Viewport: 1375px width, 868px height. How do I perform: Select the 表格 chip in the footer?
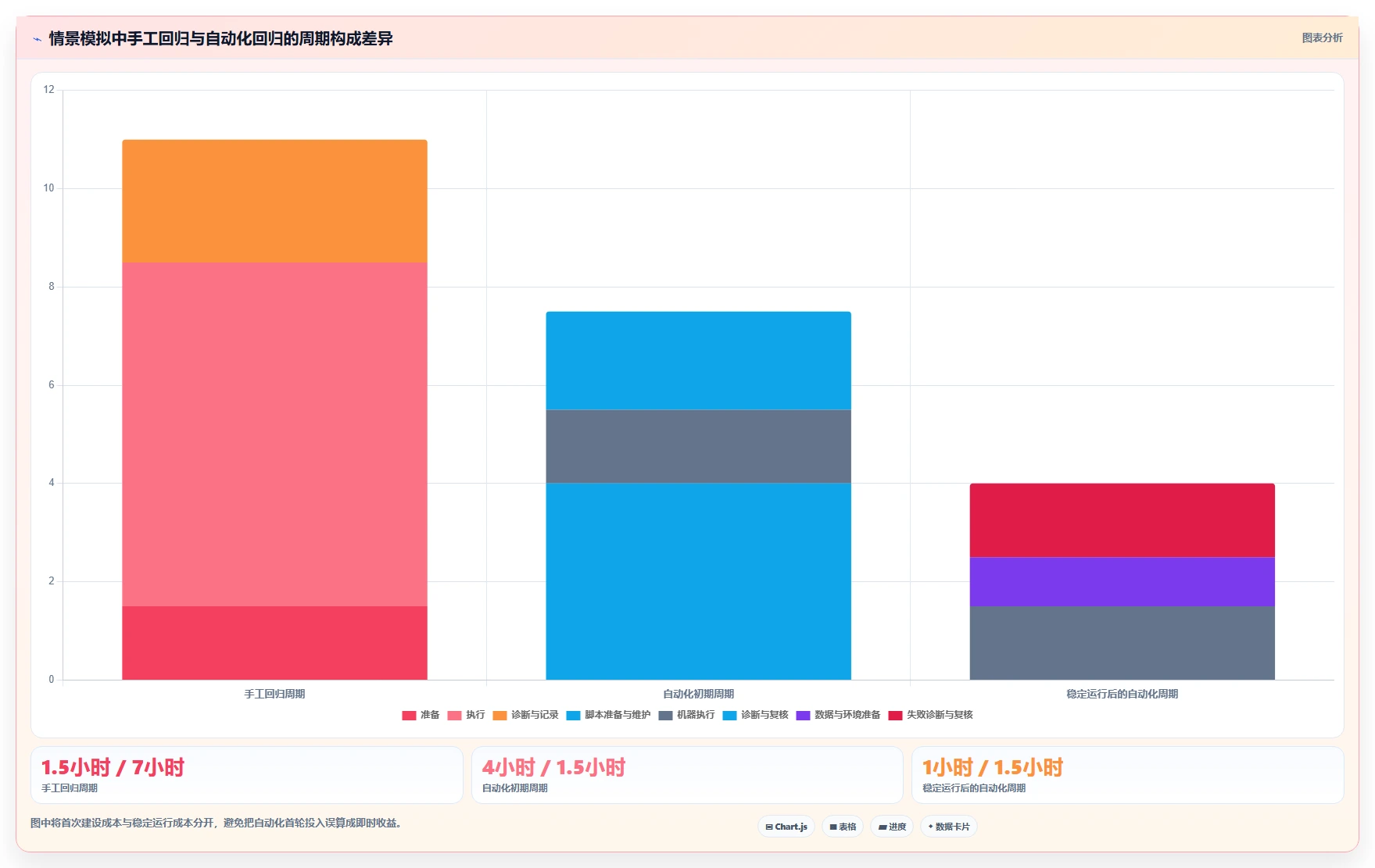(x=843, y=827)
